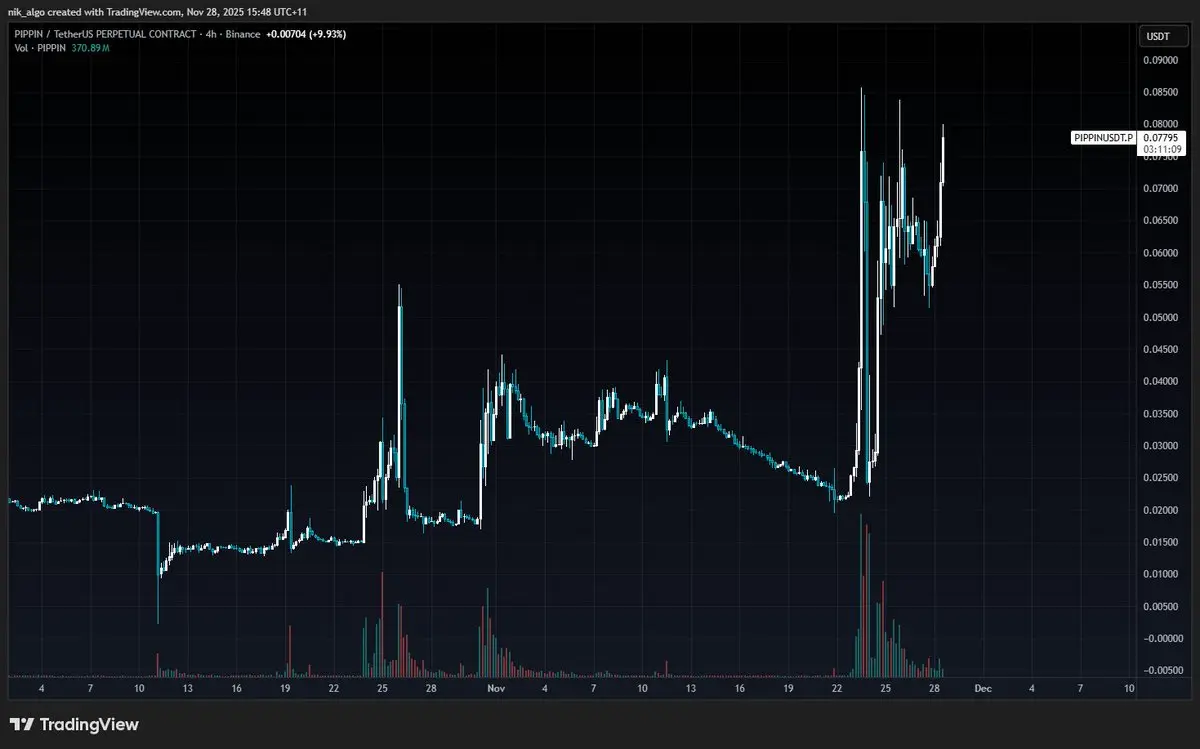The width and height of the screenshot is (1200, 749).
Task: Click the 0.04000 price axis label
Action: 1162,381
